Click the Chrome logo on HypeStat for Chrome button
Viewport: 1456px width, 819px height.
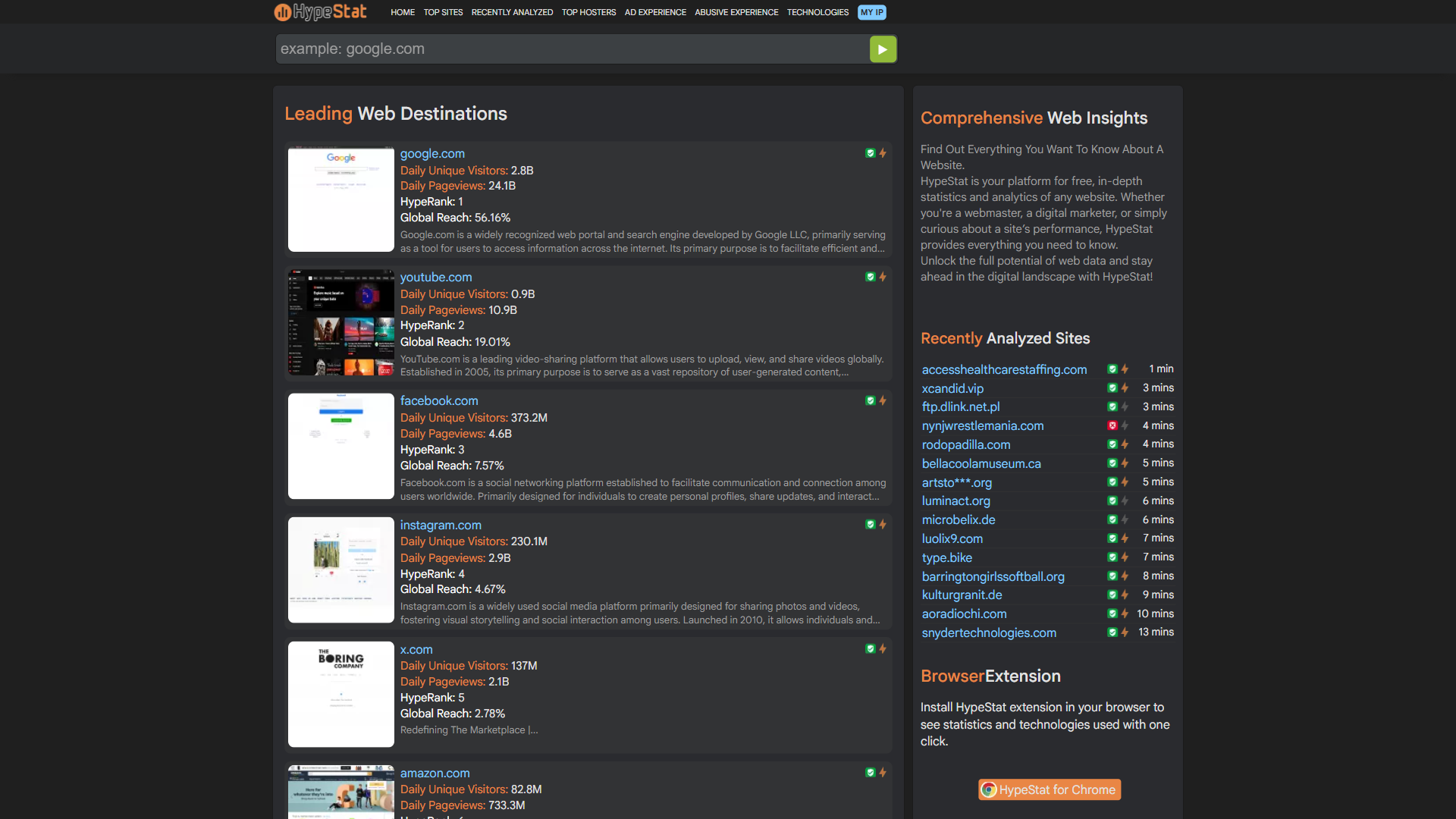coord(988,789)
